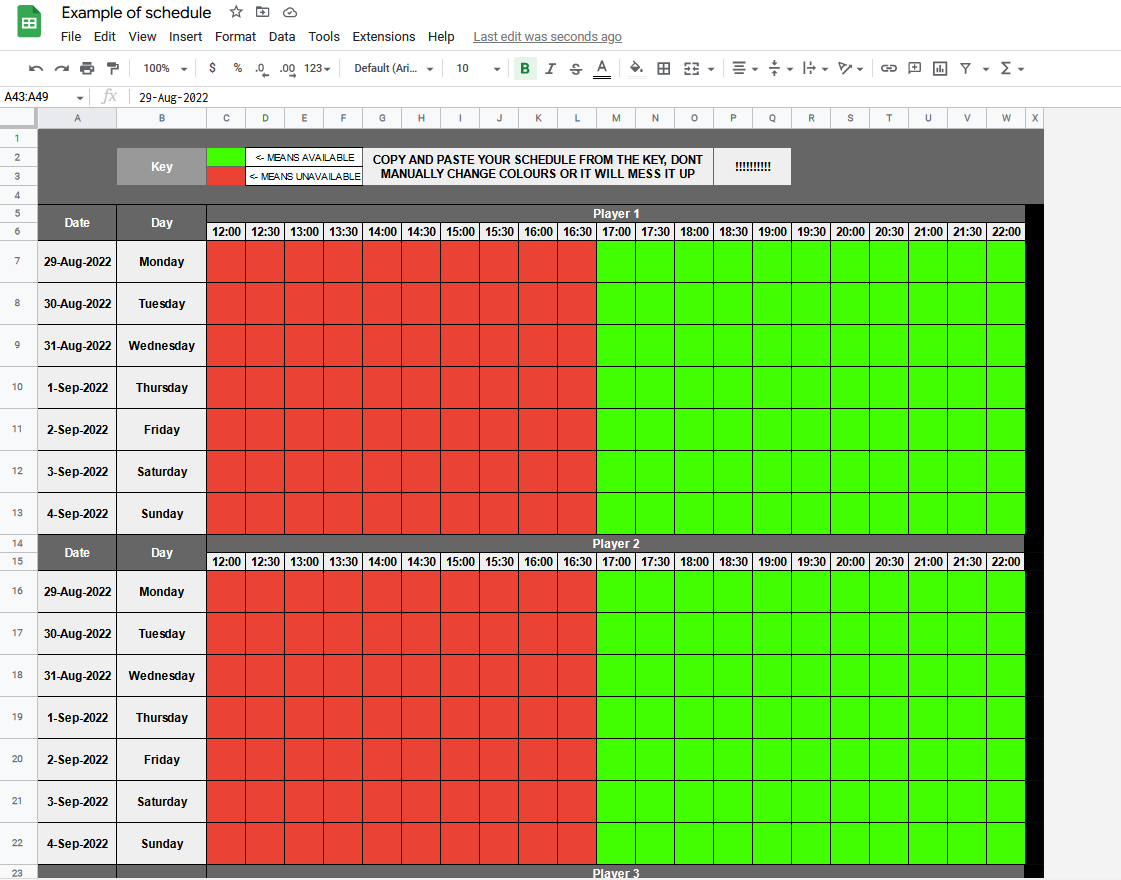Viewport: 1121px width, 880px height.
Task: Format as percent icon
Action: (237, 68)
